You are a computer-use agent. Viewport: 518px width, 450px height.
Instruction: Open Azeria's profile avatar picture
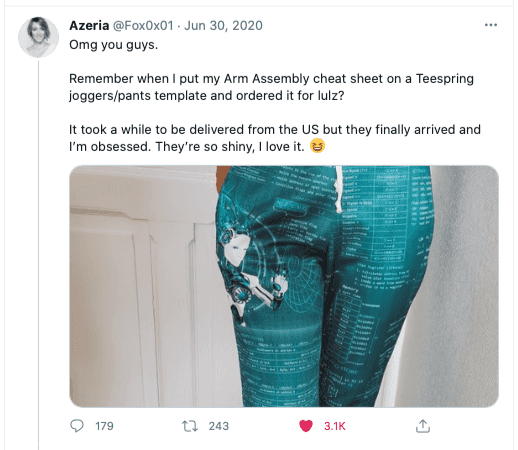(x=38, y=37)
